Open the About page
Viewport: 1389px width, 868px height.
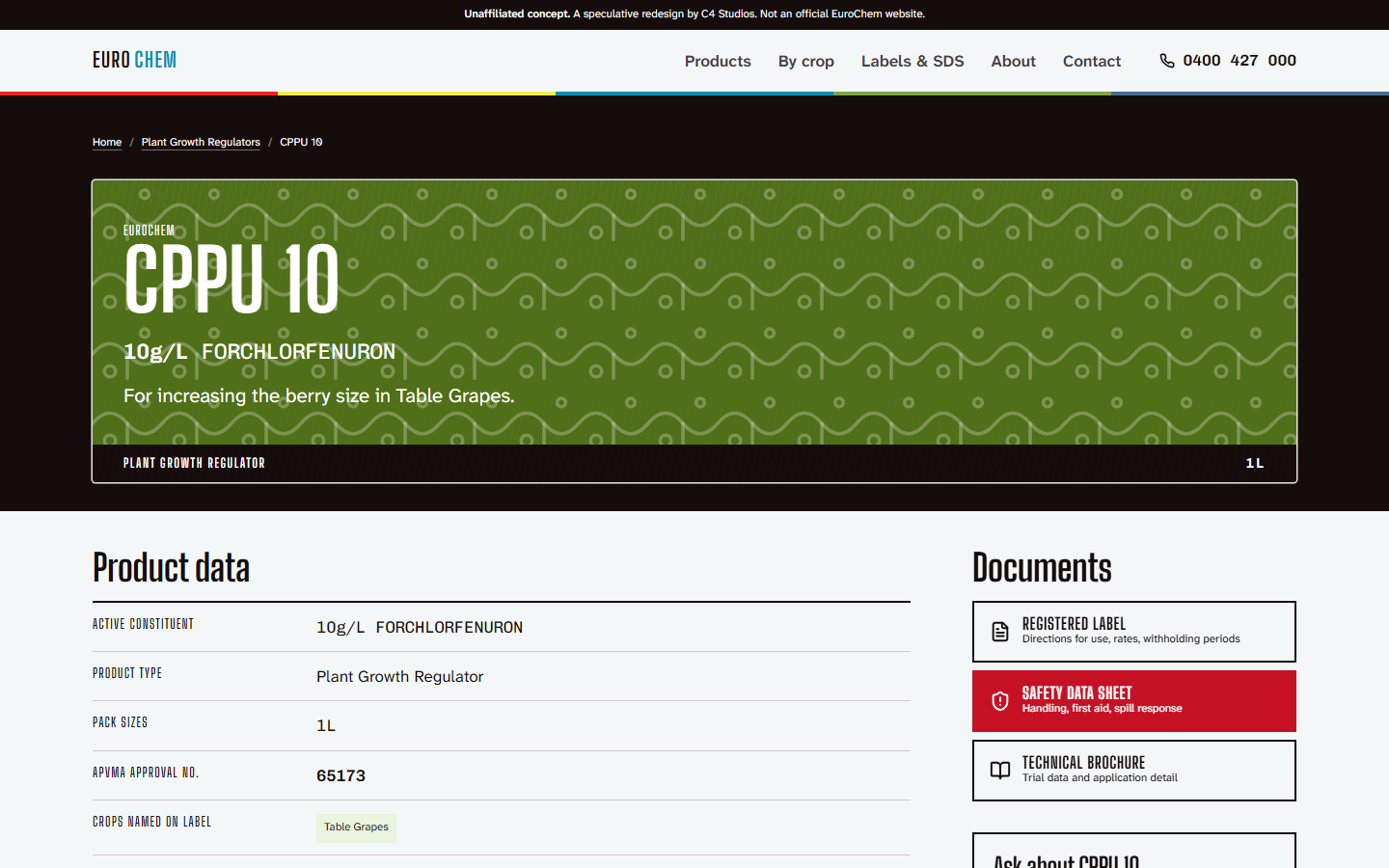coord(1014,61)
